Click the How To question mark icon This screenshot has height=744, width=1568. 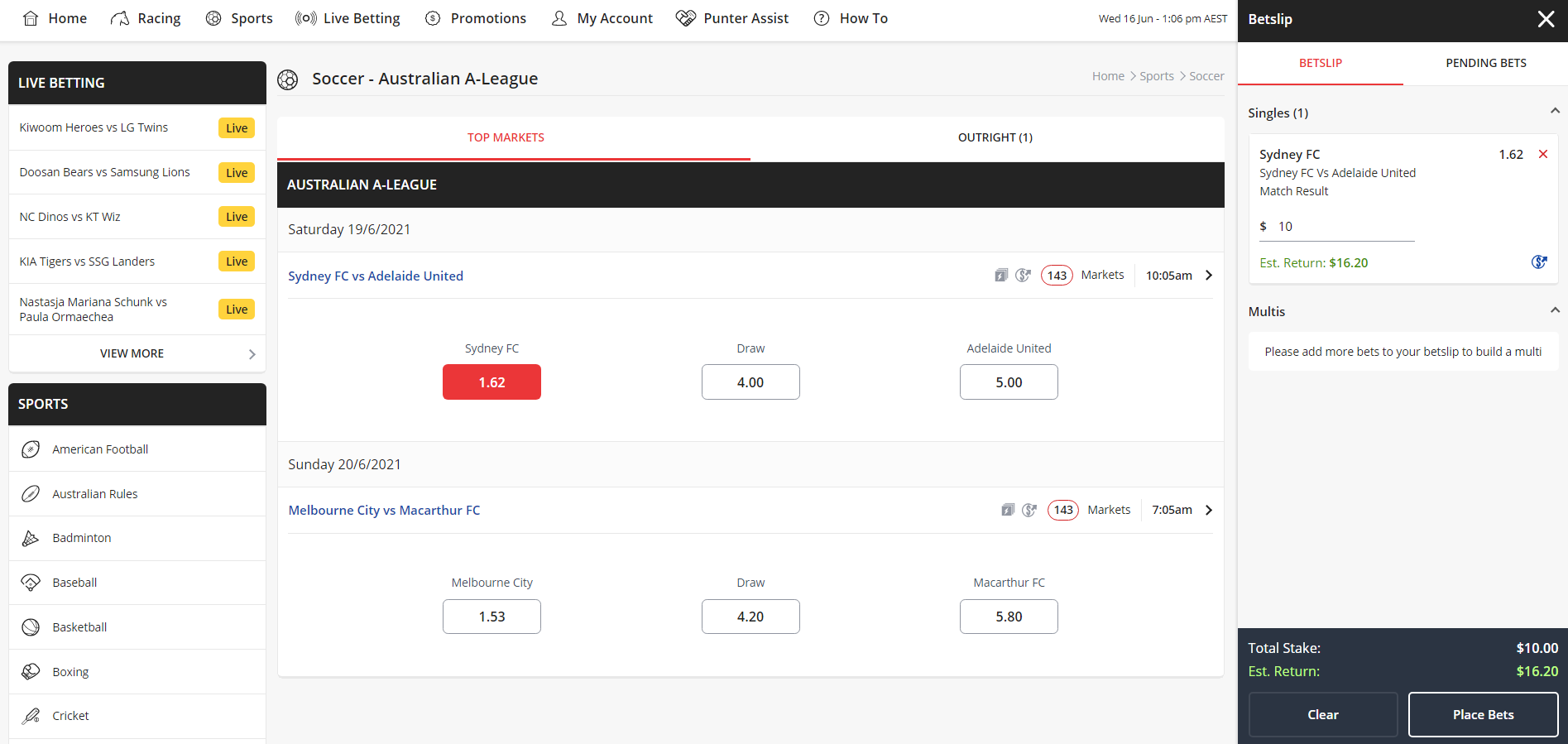point(822,18)
